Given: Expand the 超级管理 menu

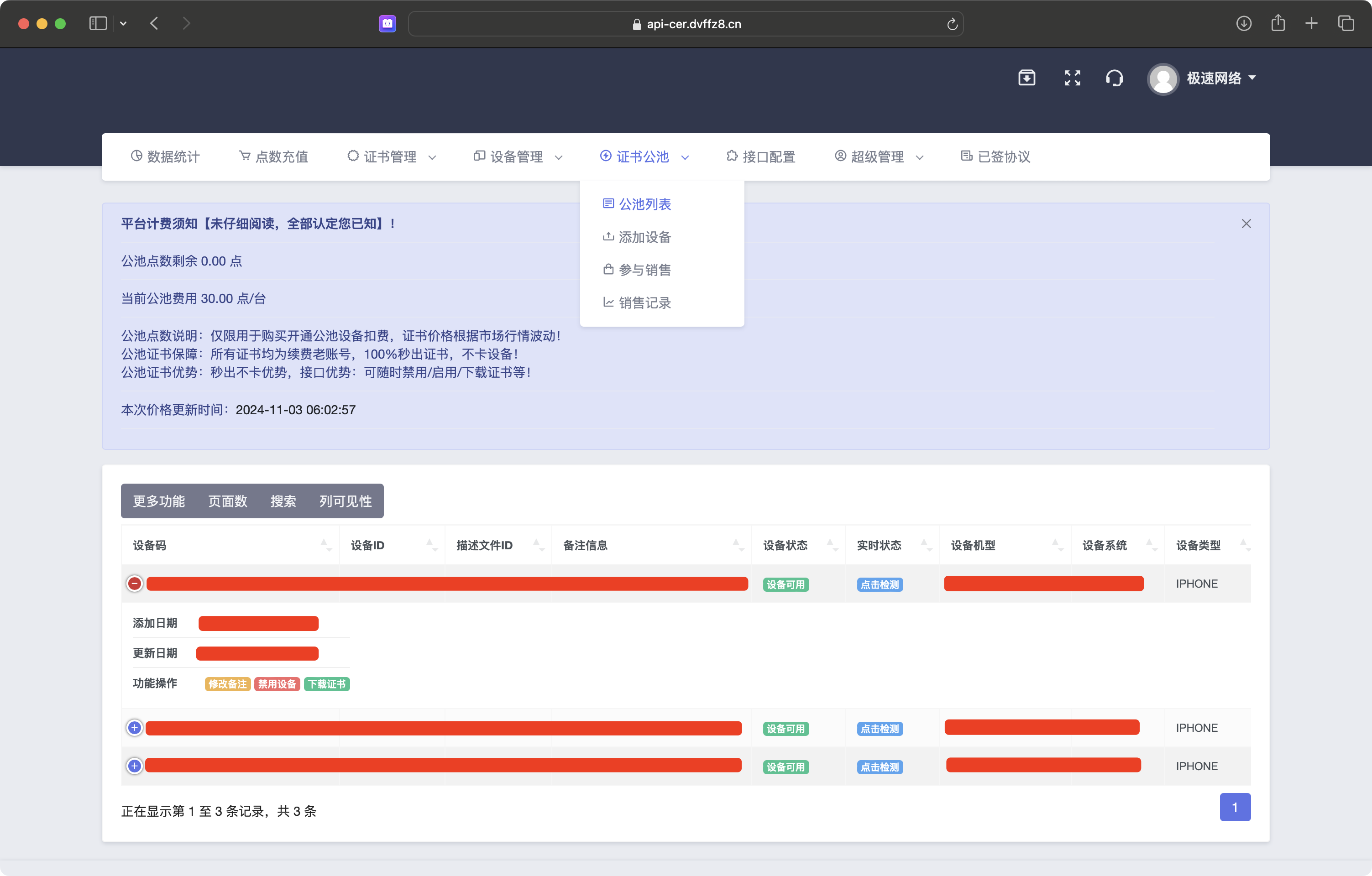Looking at the screenshot, I should (x=879, y=156).
